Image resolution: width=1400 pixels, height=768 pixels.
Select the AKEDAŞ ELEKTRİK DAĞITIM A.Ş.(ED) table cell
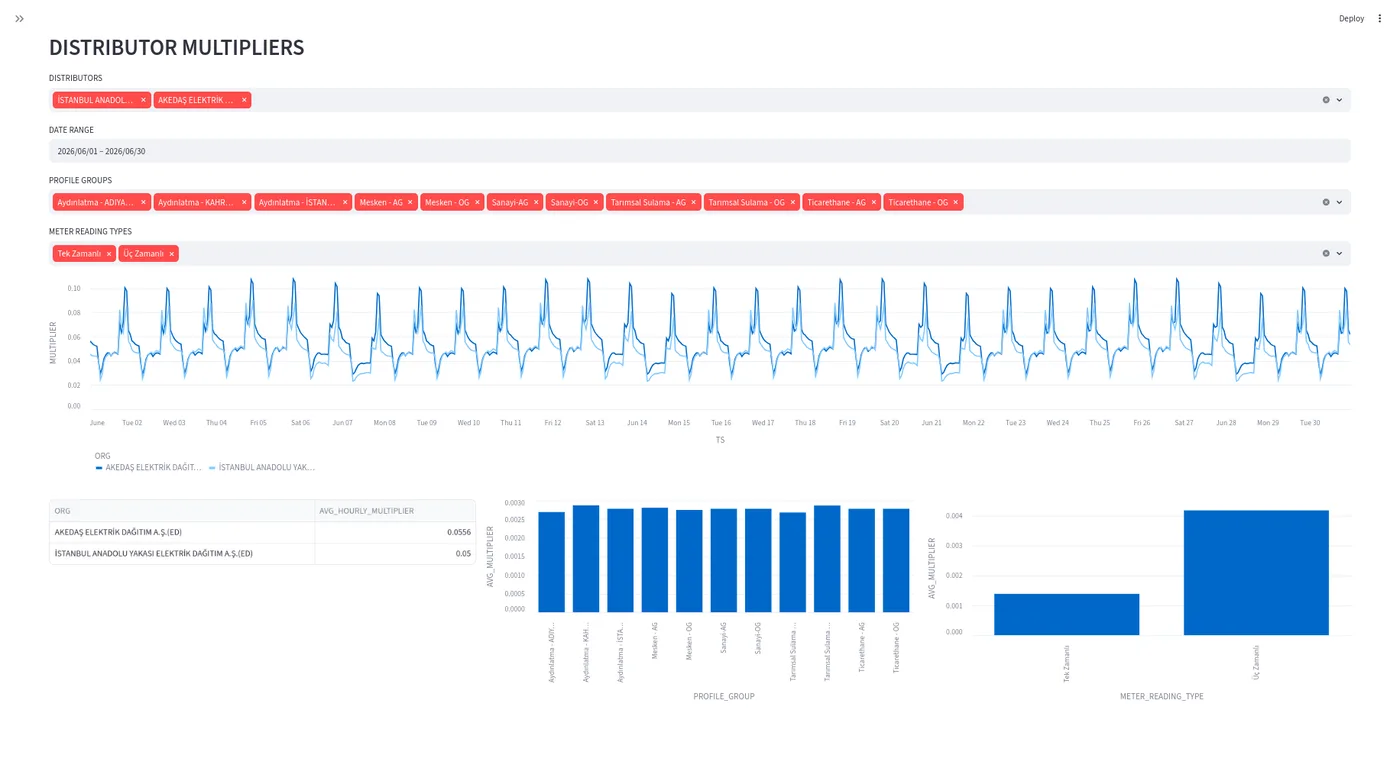click(x=182, y=532)
